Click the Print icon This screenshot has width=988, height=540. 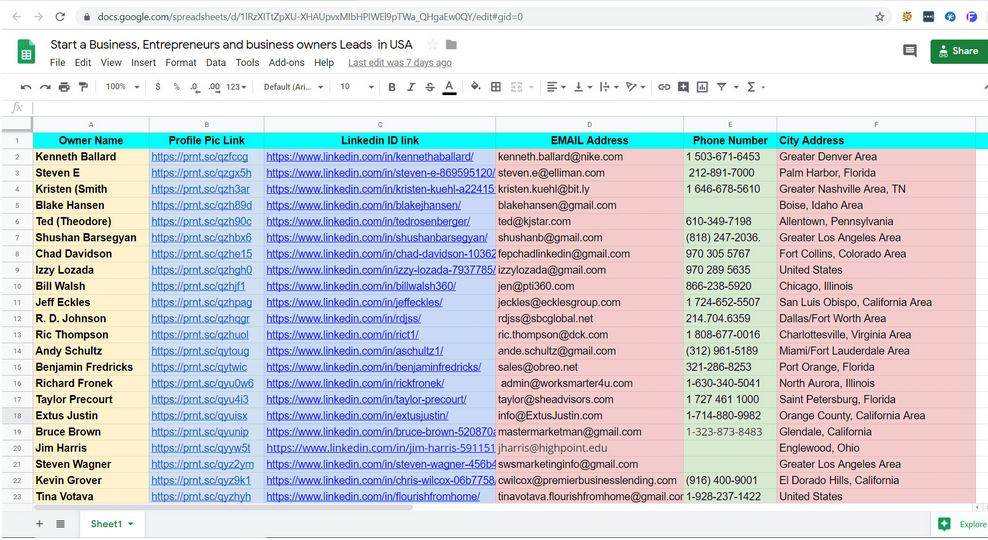(x=64, y=87)
